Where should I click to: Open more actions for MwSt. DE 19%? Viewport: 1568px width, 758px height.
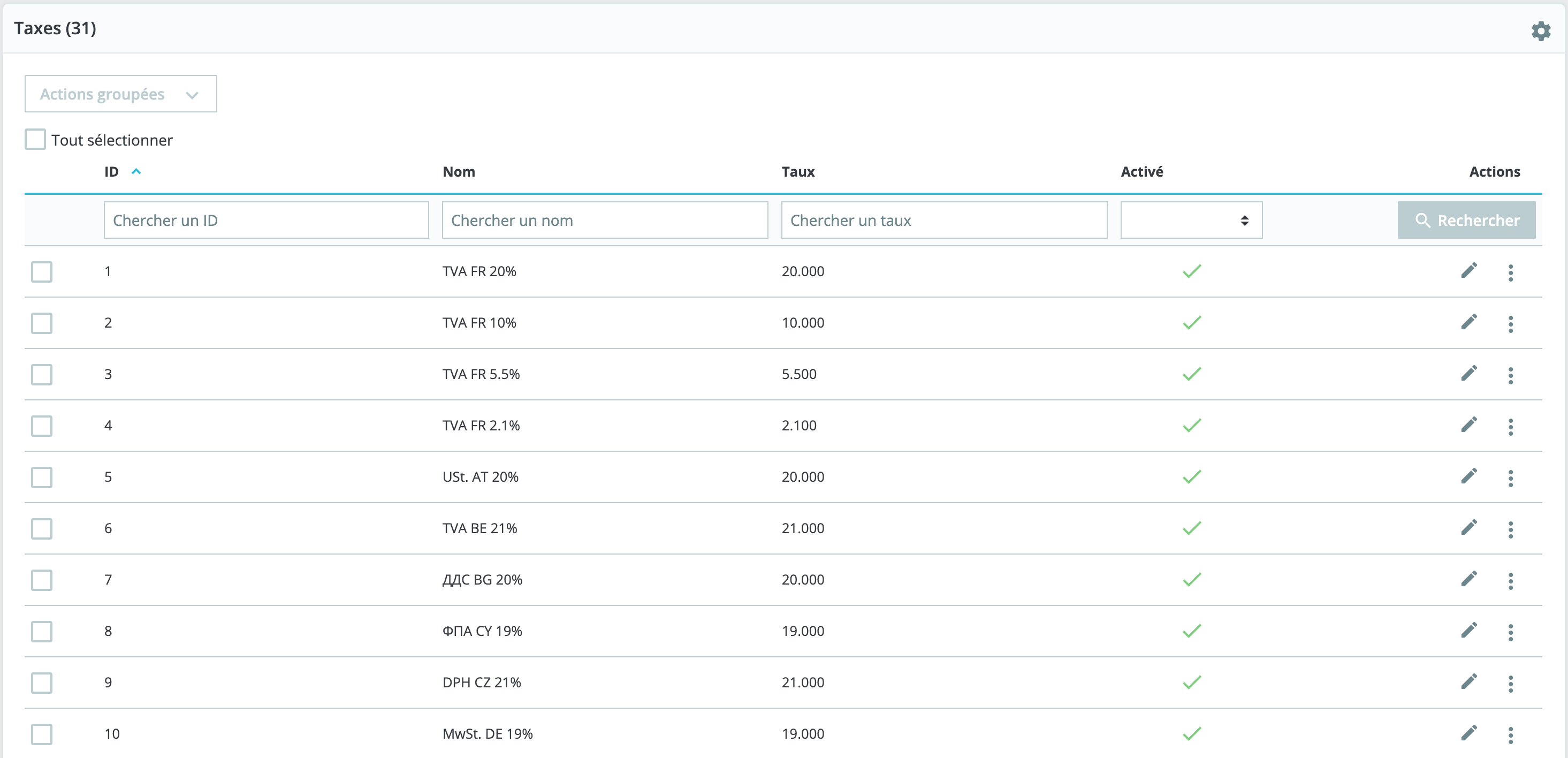(x=1510, y=735)
